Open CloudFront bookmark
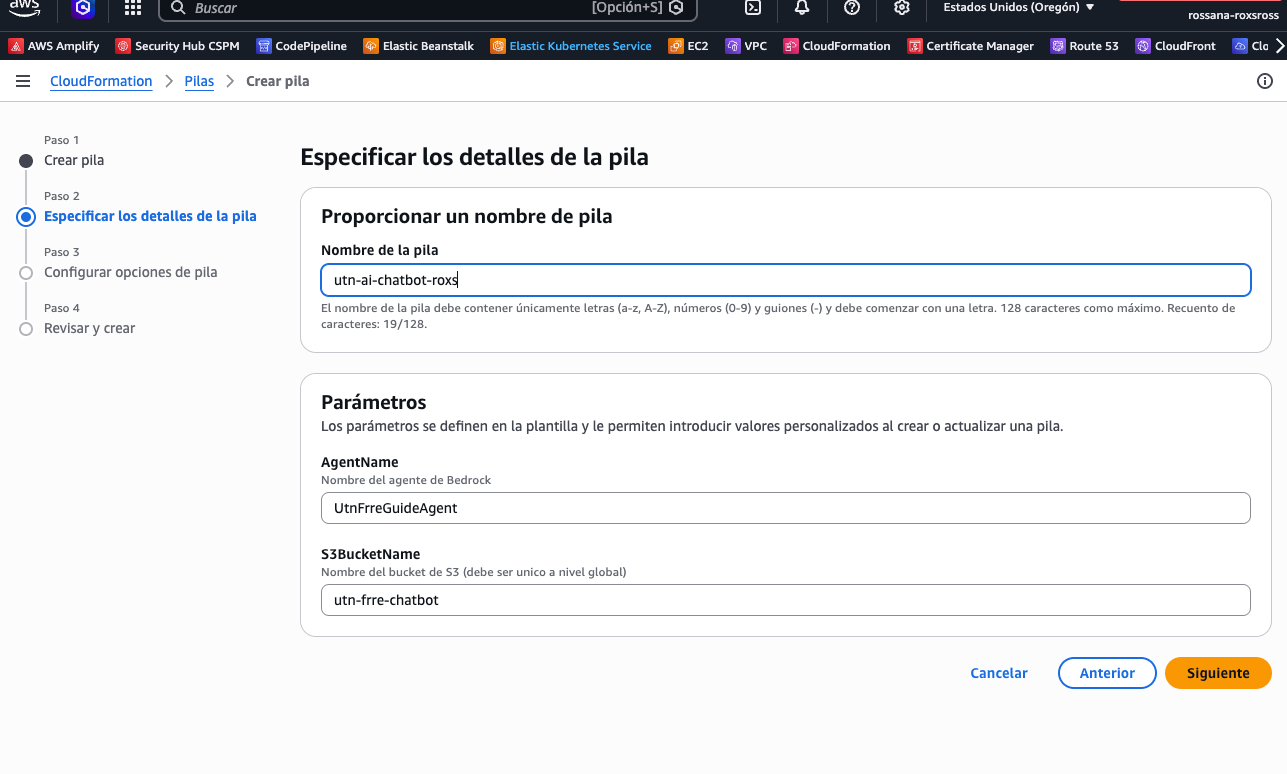Viewport: 1287px width, 774px height. (x=1176, y=46)
